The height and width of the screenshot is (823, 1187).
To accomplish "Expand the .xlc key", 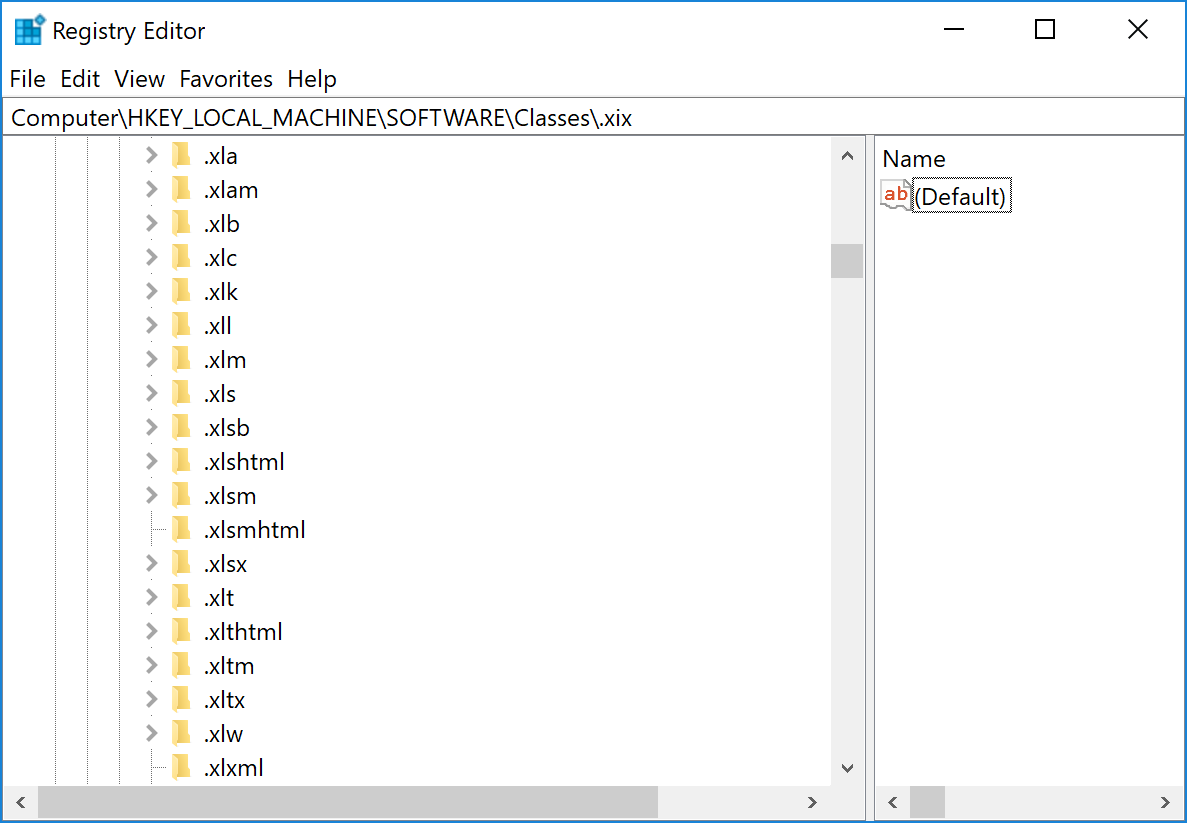I will (x=151, y=258).
